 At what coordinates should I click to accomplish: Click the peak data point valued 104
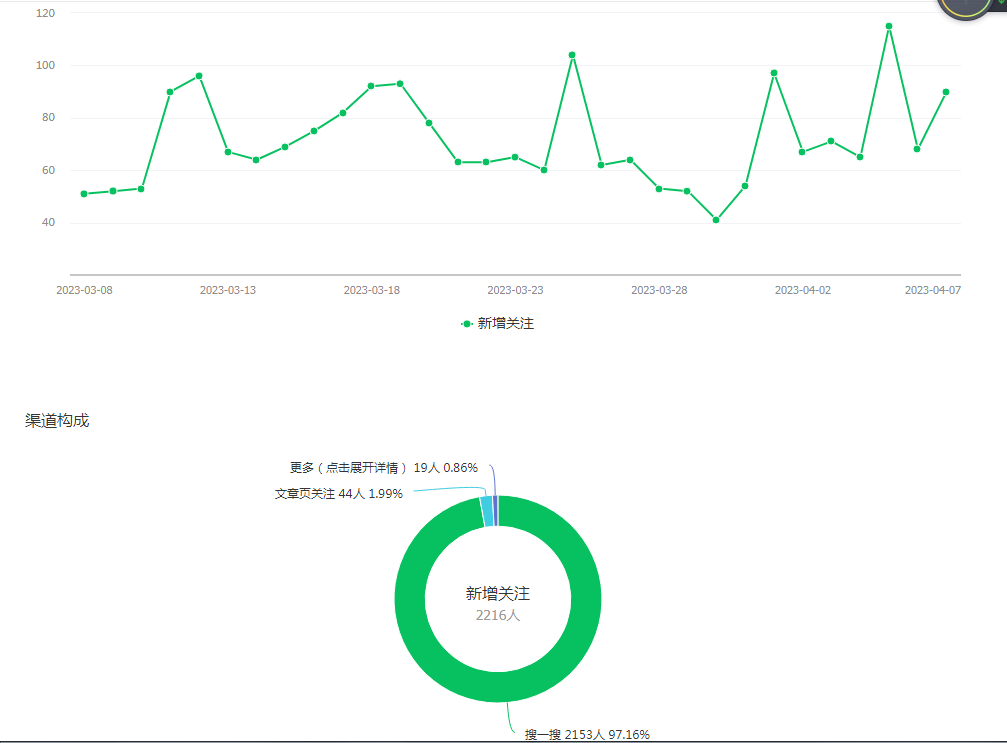tap(572, 55)
